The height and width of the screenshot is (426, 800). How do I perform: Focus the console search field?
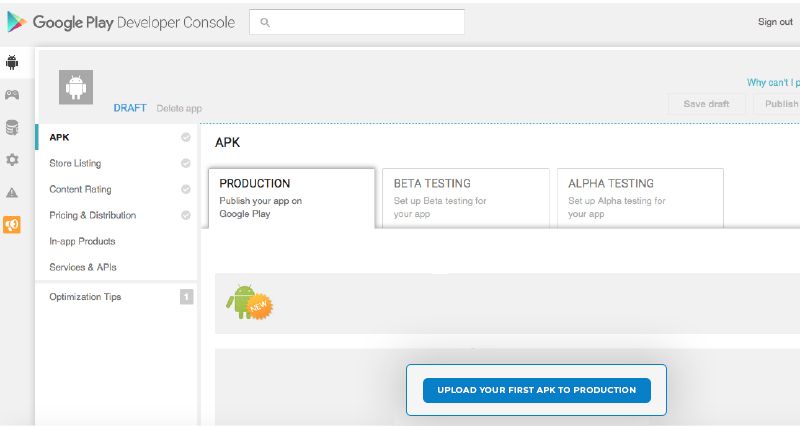(x=357, y=22)
